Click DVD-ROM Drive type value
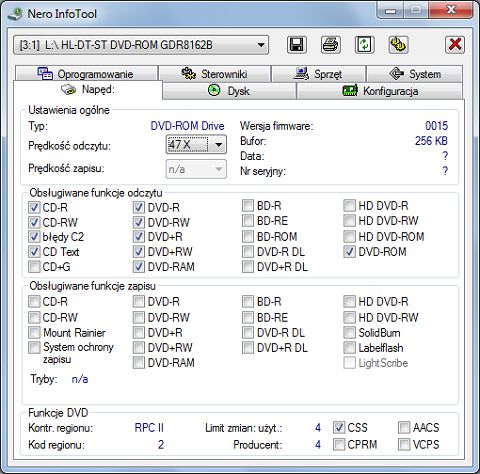 click(187, 126)
